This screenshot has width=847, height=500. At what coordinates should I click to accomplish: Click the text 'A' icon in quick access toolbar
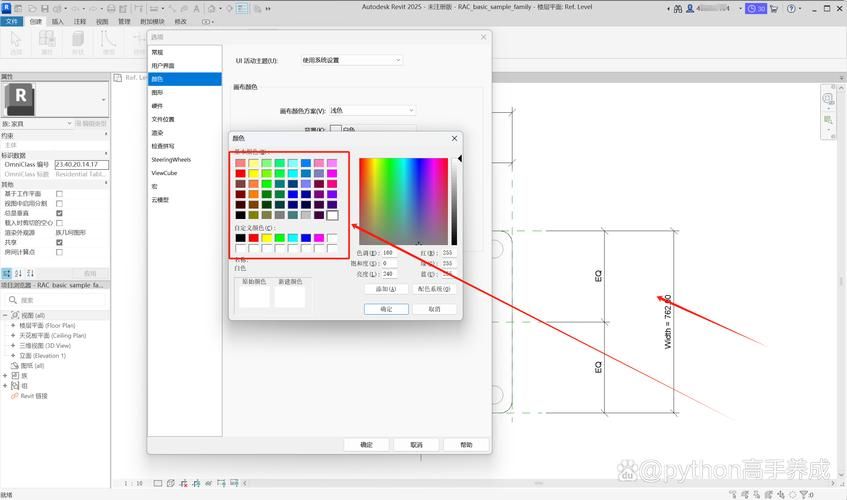click(x=196, y=9)
